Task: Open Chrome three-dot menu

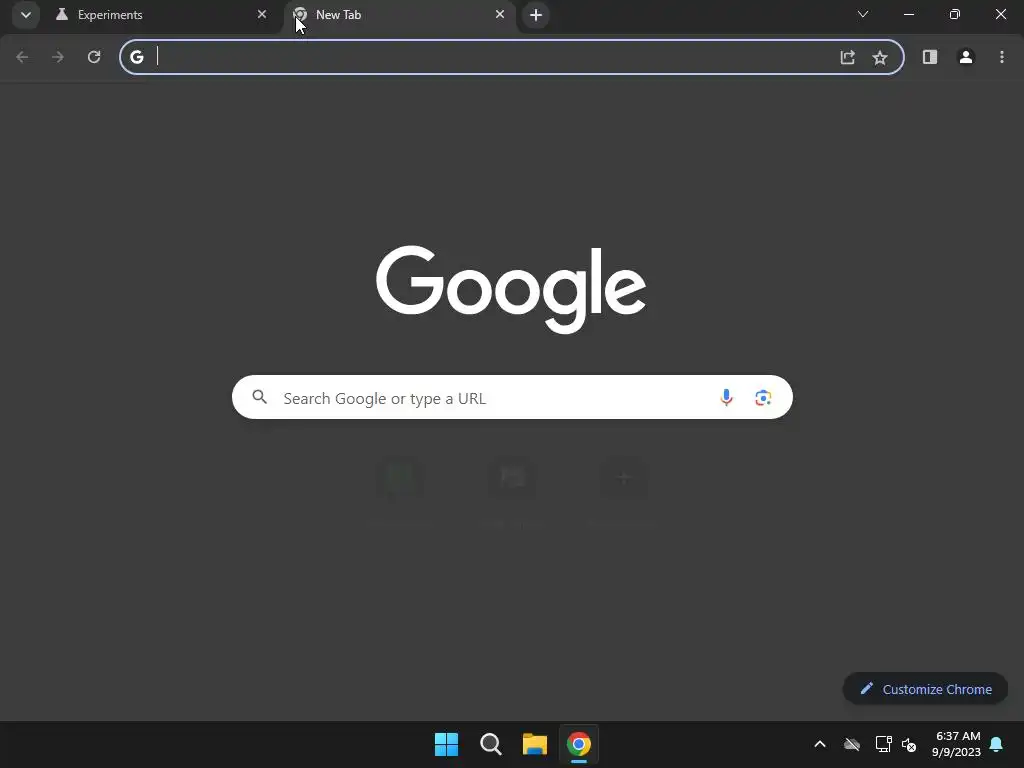Action: 1002,57
